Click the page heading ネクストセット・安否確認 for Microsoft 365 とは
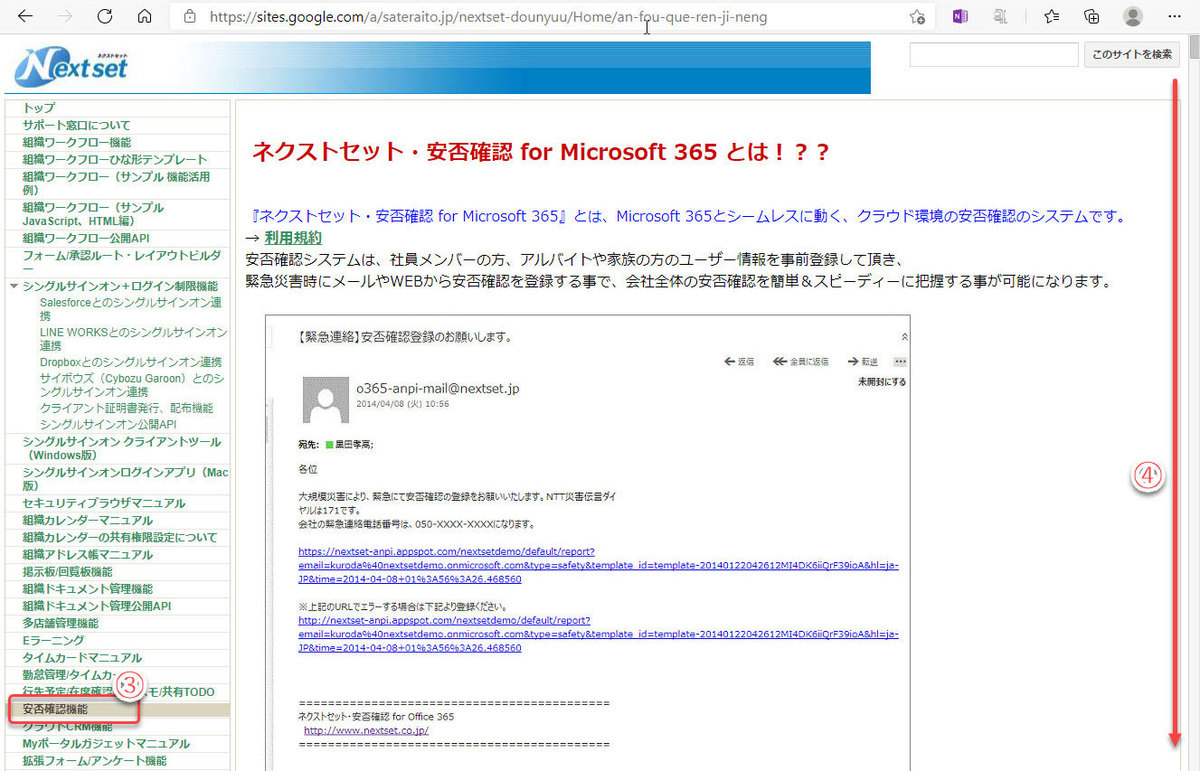Viewport: 1200px width, 771px height. [x=541, y=152]
